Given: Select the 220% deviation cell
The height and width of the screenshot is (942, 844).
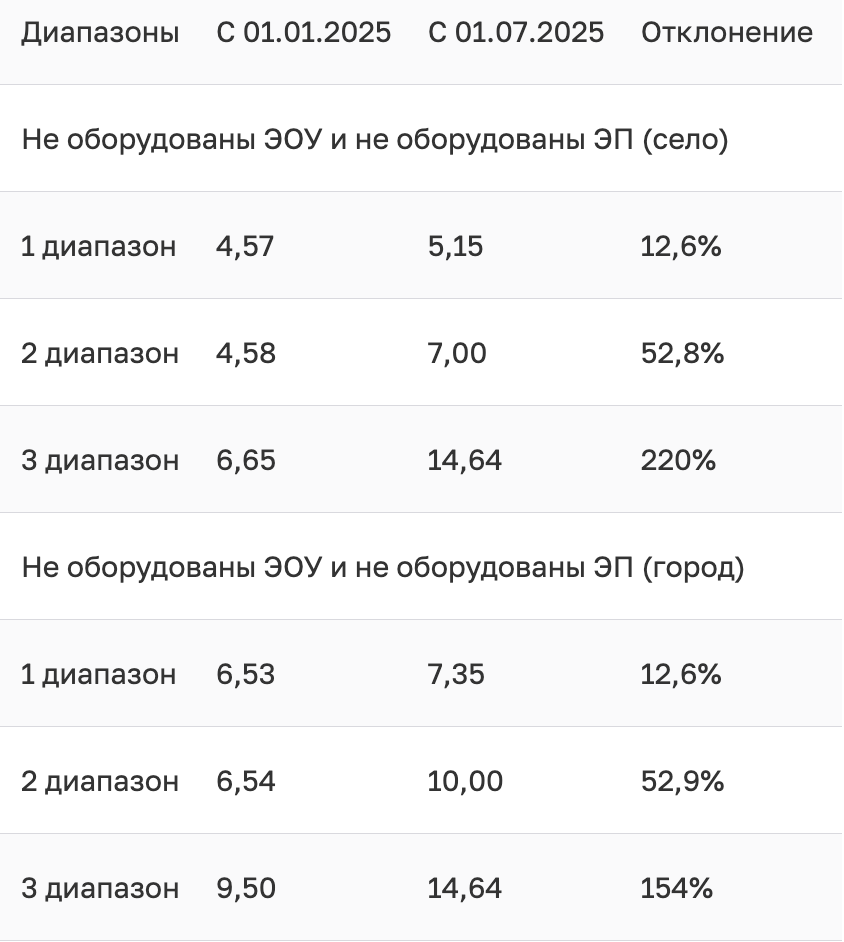Looking at the screenshot, I should coord(679,460).
